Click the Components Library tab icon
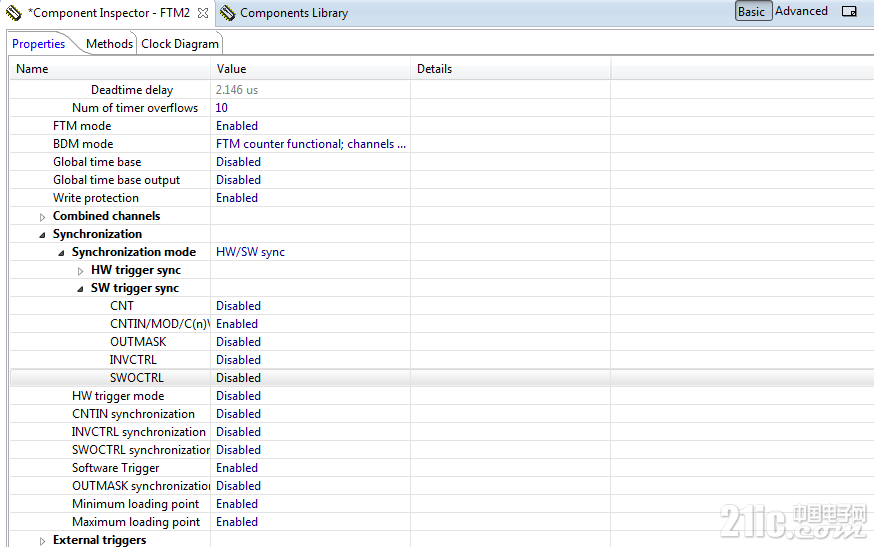 [x=227, y=12]
